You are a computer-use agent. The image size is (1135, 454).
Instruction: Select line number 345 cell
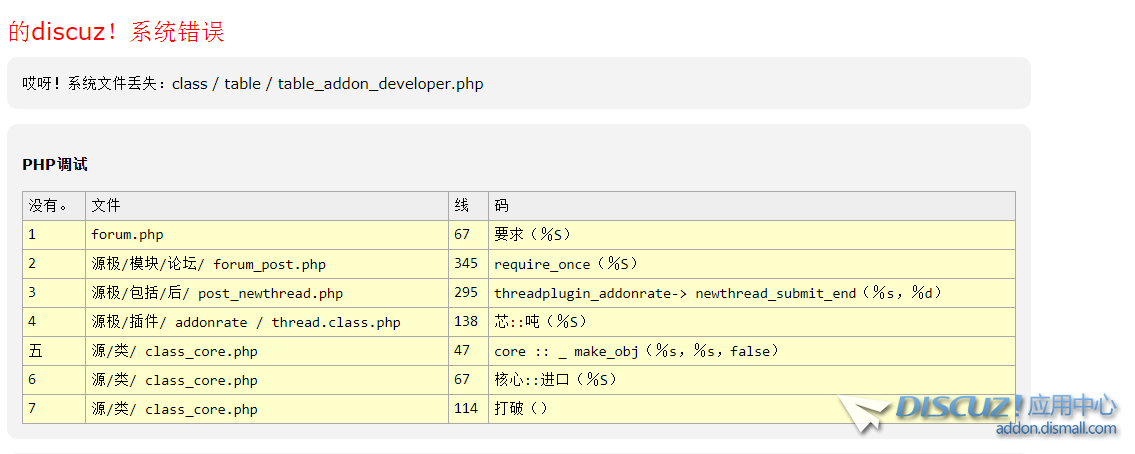tap(466, 264)
